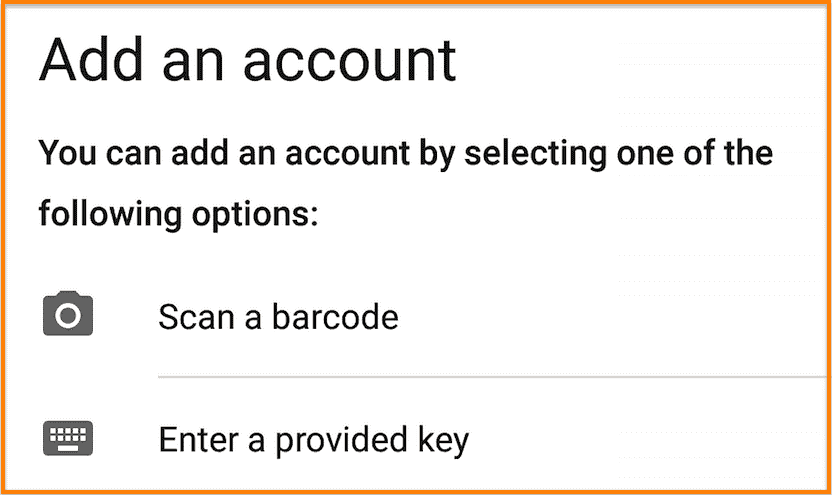The width and height of the screenshot is (832, 495).
Task: Click the lens circle inside the camera icon
Action: click(x=68, y=316)
